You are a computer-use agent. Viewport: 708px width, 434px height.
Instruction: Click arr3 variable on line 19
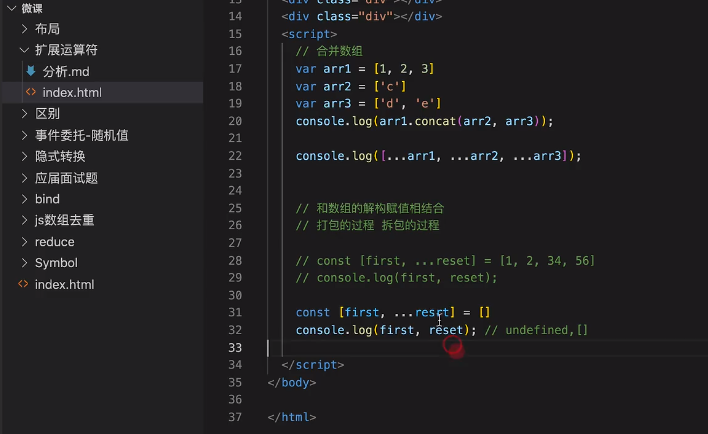(x=337, y=103)
